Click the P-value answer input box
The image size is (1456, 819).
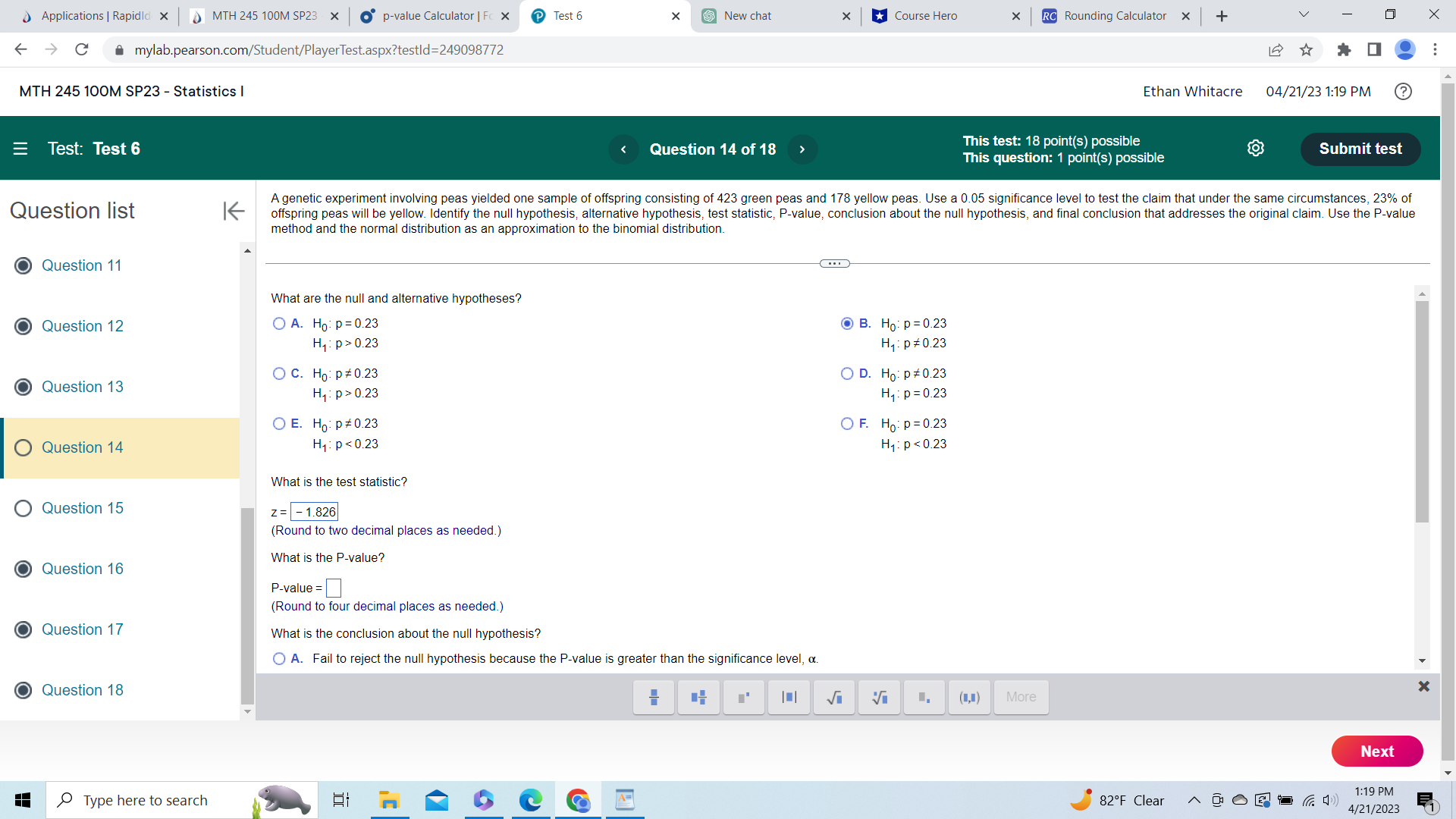coord(334,588)
